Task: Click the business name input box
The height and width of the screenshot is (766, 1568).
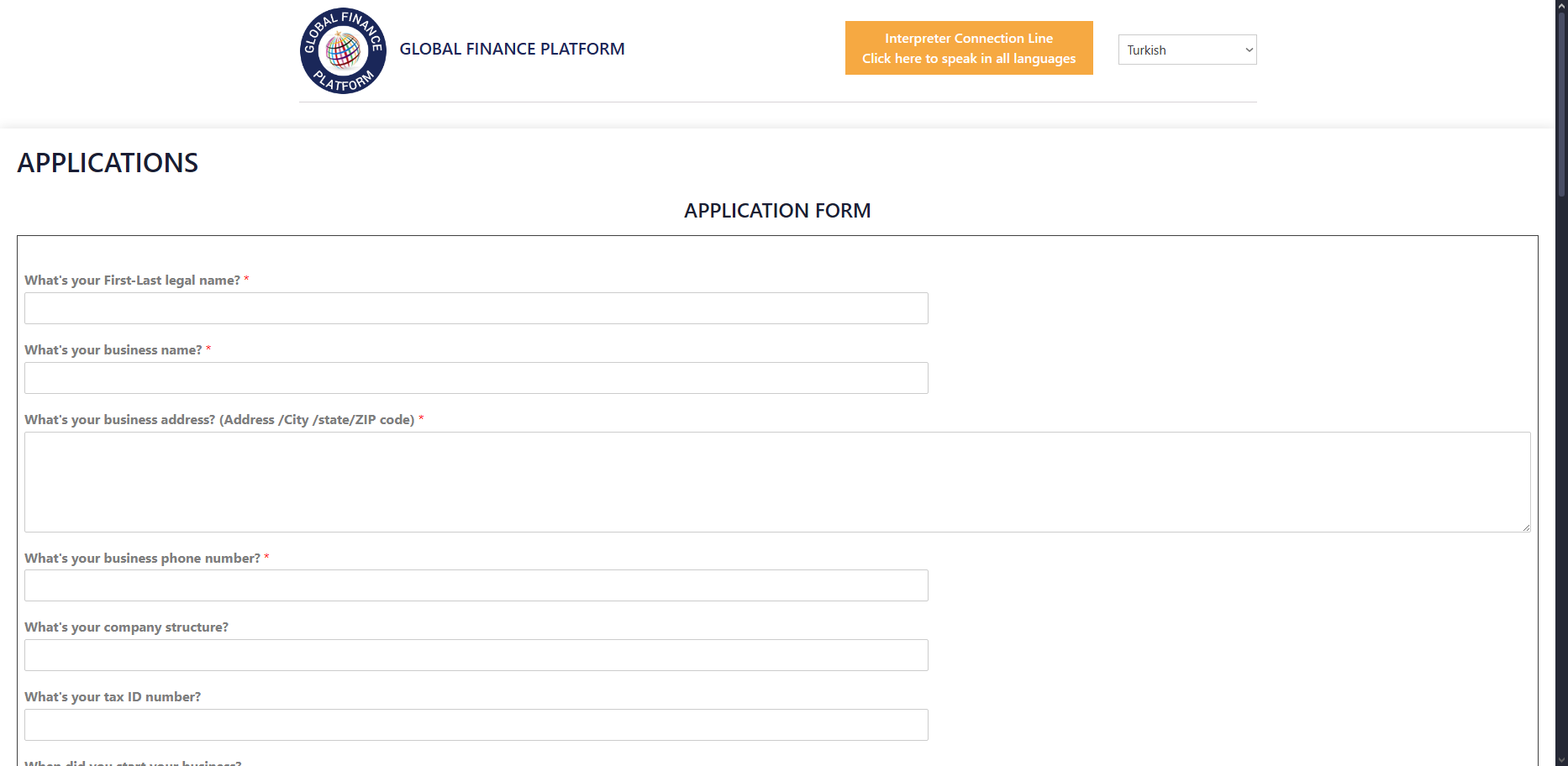Action: [476, 378]
